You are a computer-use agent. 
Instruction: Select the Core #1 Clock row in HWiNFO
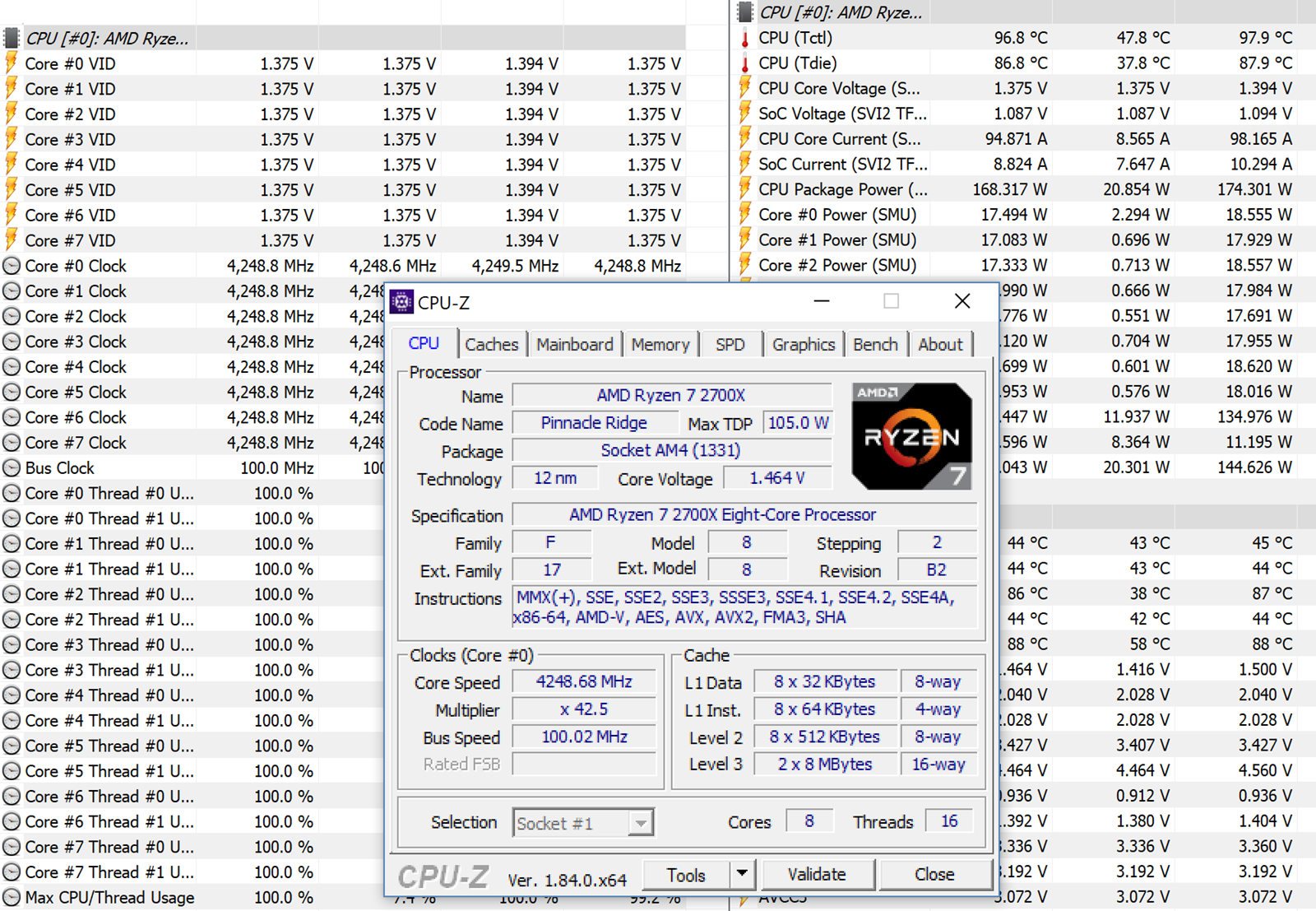click(x=192, y=291)
